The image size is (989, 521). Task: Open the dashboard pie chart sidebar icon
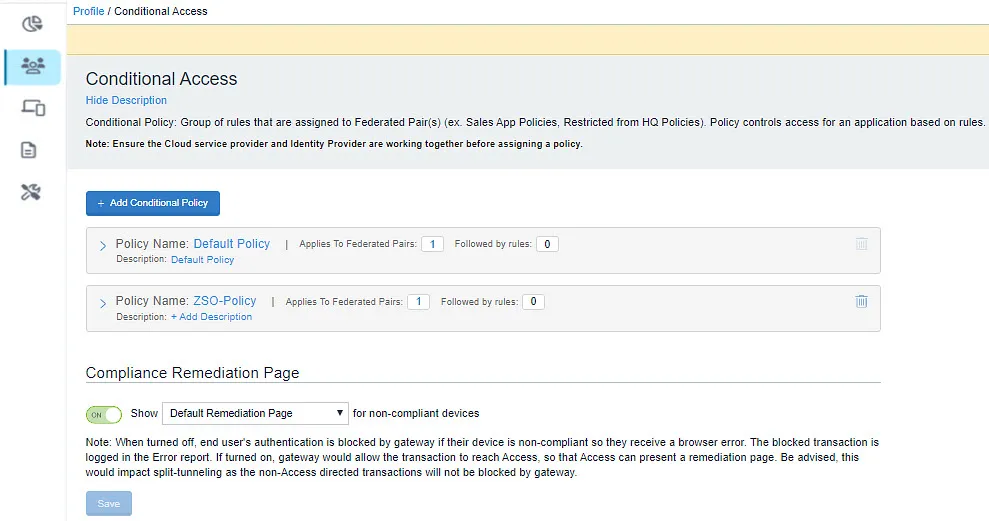[32, 24]
